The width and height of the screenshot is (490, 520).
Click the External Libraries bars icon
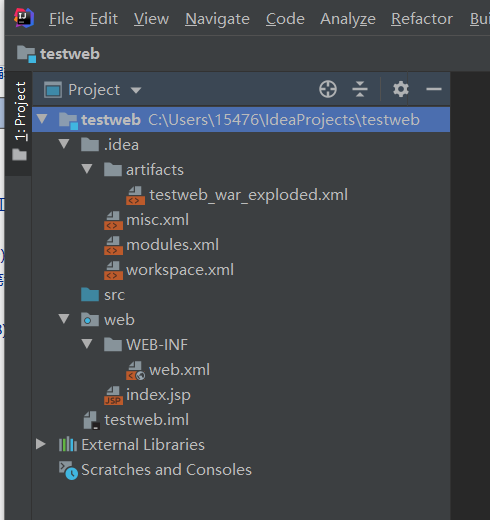68,444
